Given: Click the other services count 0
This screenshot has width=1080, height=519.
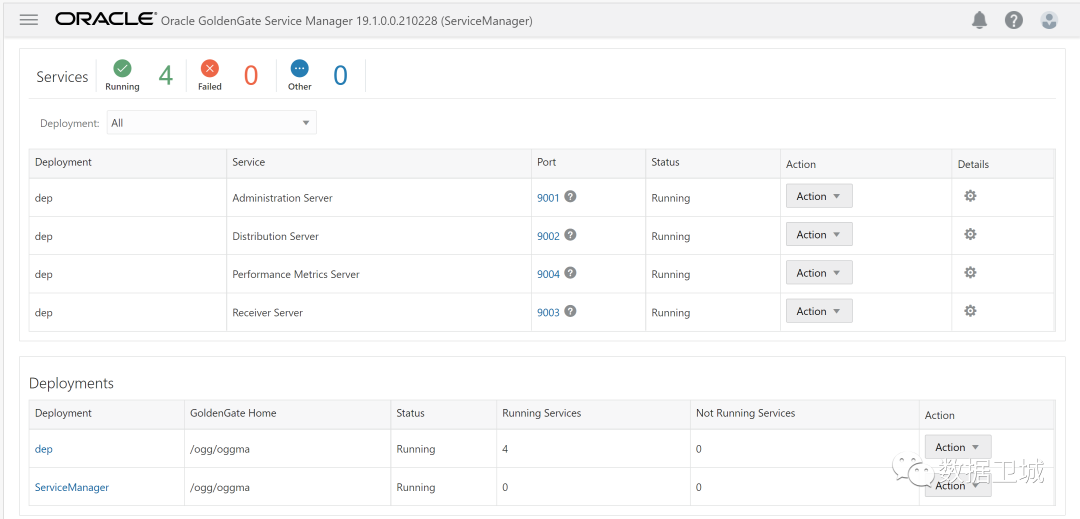Looking at the screenshot, I should tap(340, 75).
